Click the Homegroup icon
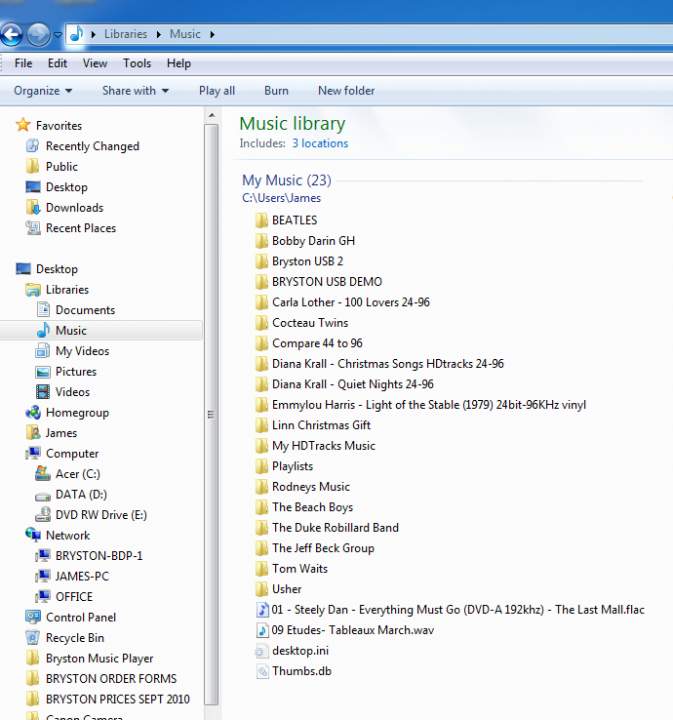The width and height of the screenshot is (673, 720). (33, 412)
